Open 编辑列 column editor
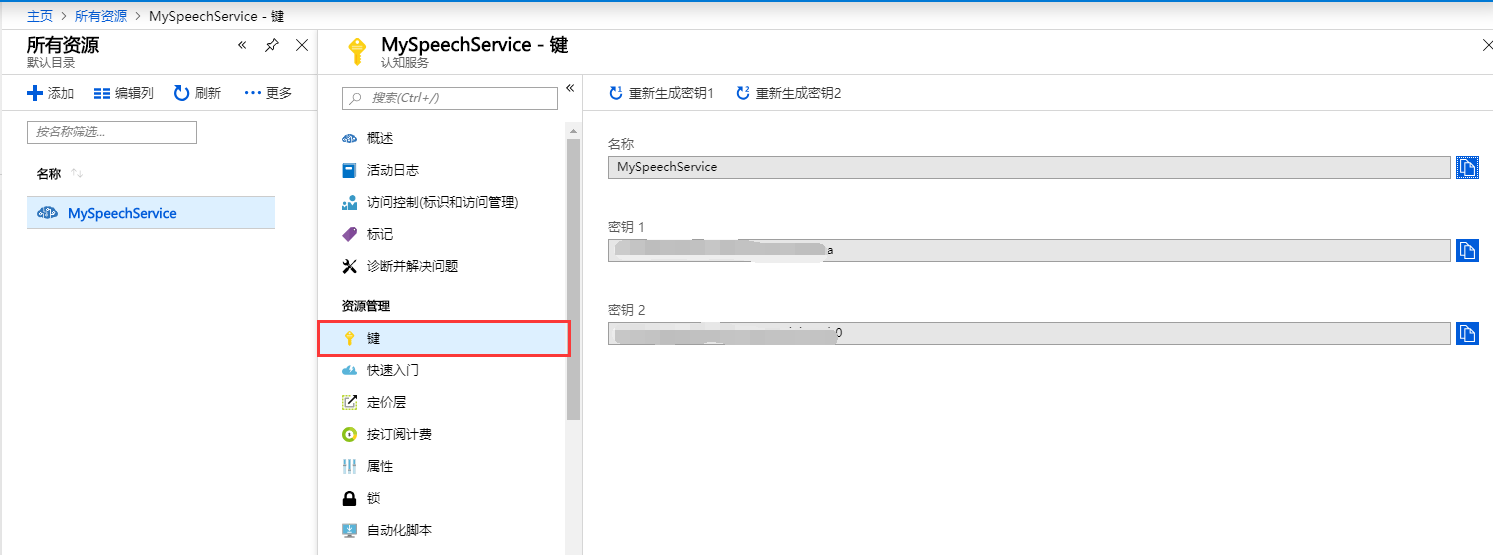 123,93
